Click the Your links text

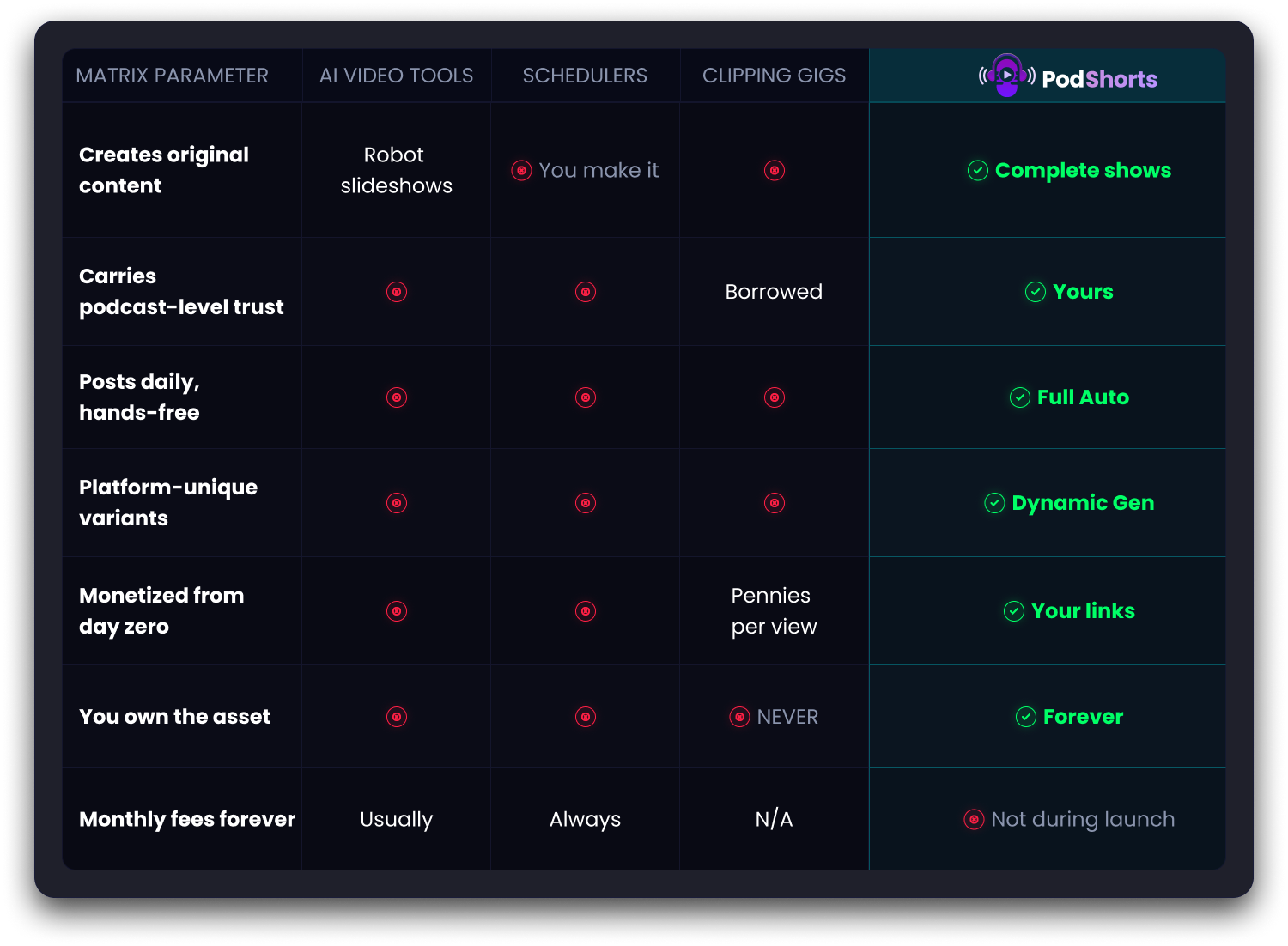coord(1083,611)
